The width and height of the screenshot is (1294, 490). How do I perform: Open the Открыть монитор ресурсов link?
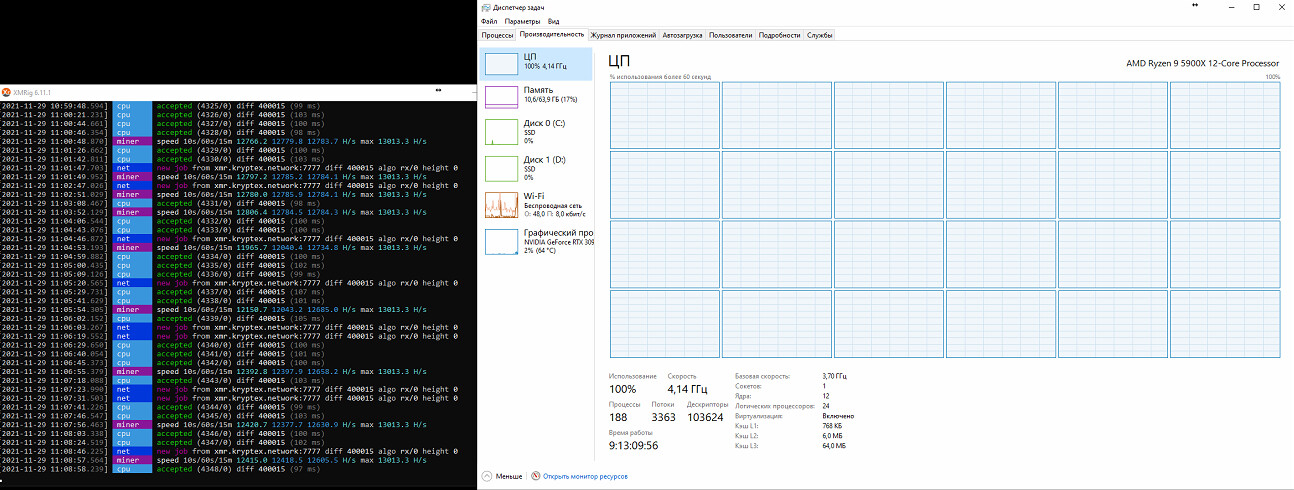click(585, 477)
